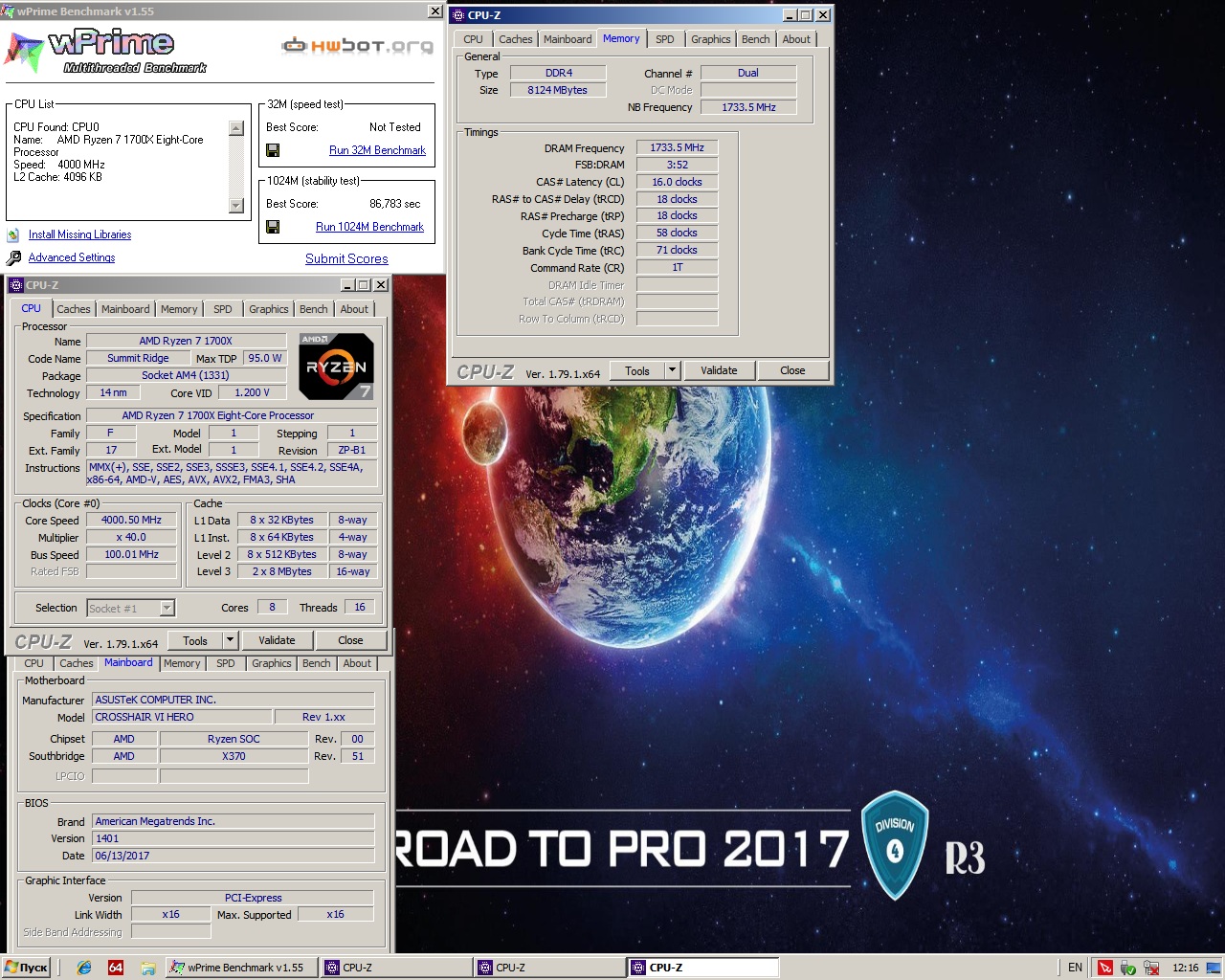Click Tools button in CPU-Z Processor window
1225x980 pixels.
pyautogui.click(x=195, y=640)
